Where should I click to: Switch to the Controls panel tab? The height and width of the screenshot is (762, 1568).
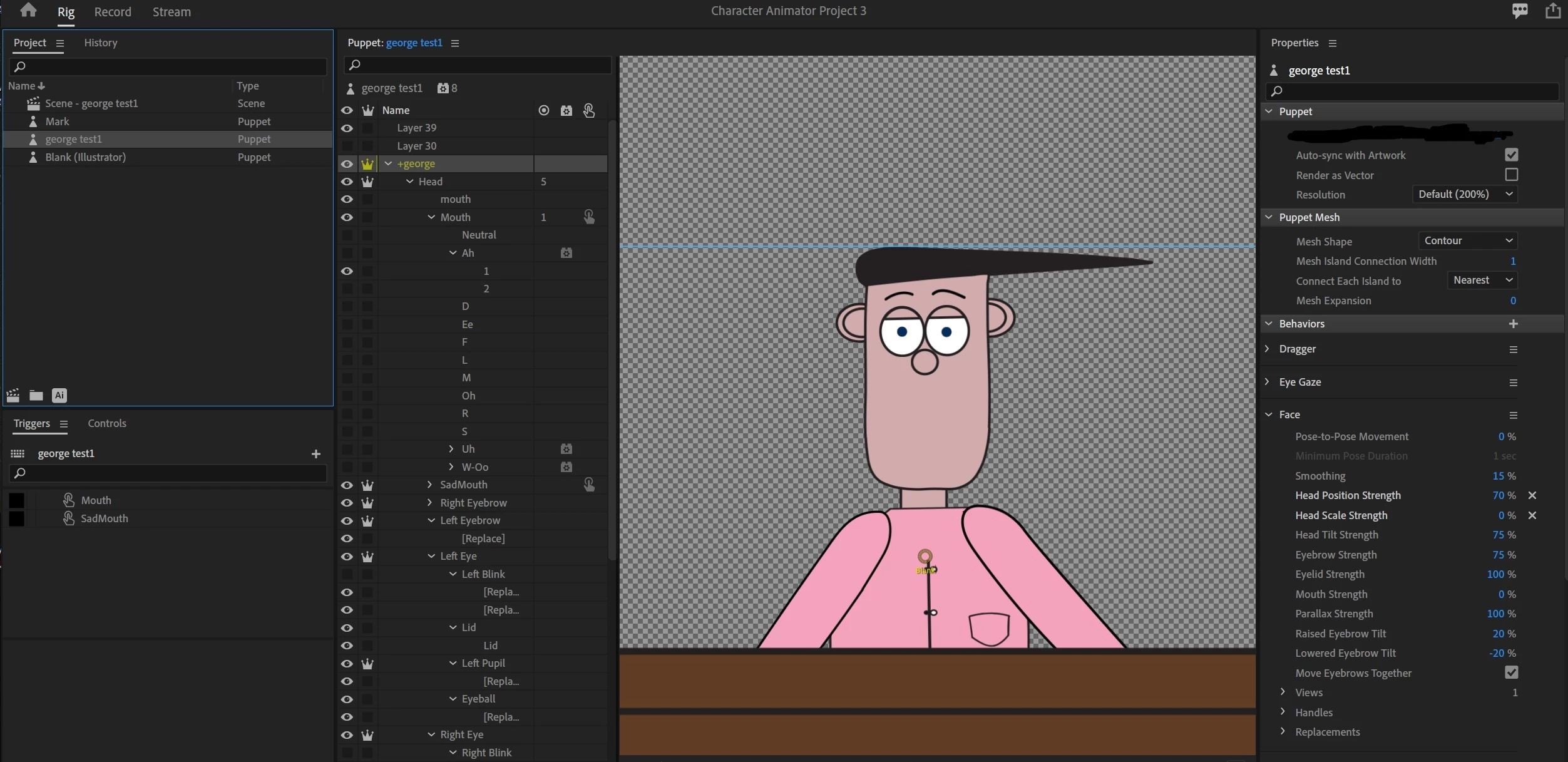tap(107, 423)
